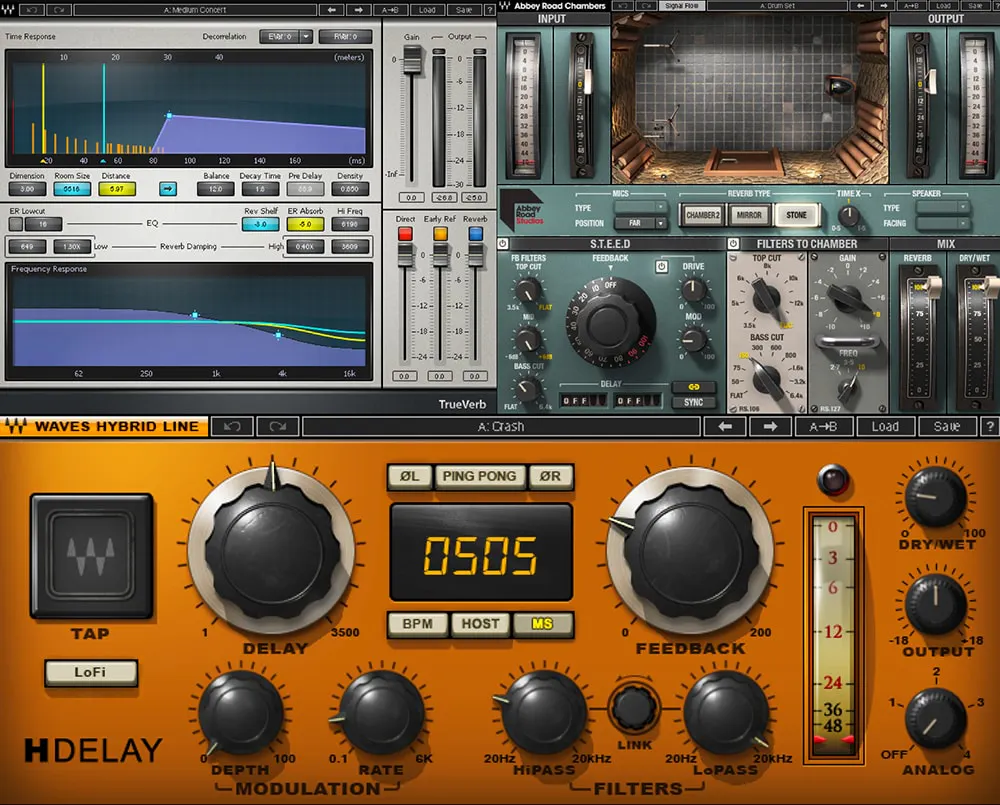Viewport: 1000px width, 805px height.
Task: Open Abbey Road preset menu Drum Set
Action: pyautogui.click(x=776, y=6)
